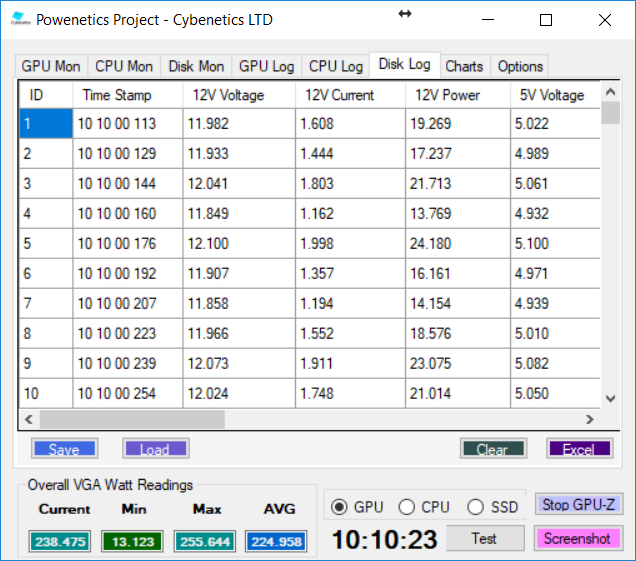The height and width of the screenshot is (561, 636).
Task: Switch to the GPU Mon tab
Action: [x=51, y=66]
